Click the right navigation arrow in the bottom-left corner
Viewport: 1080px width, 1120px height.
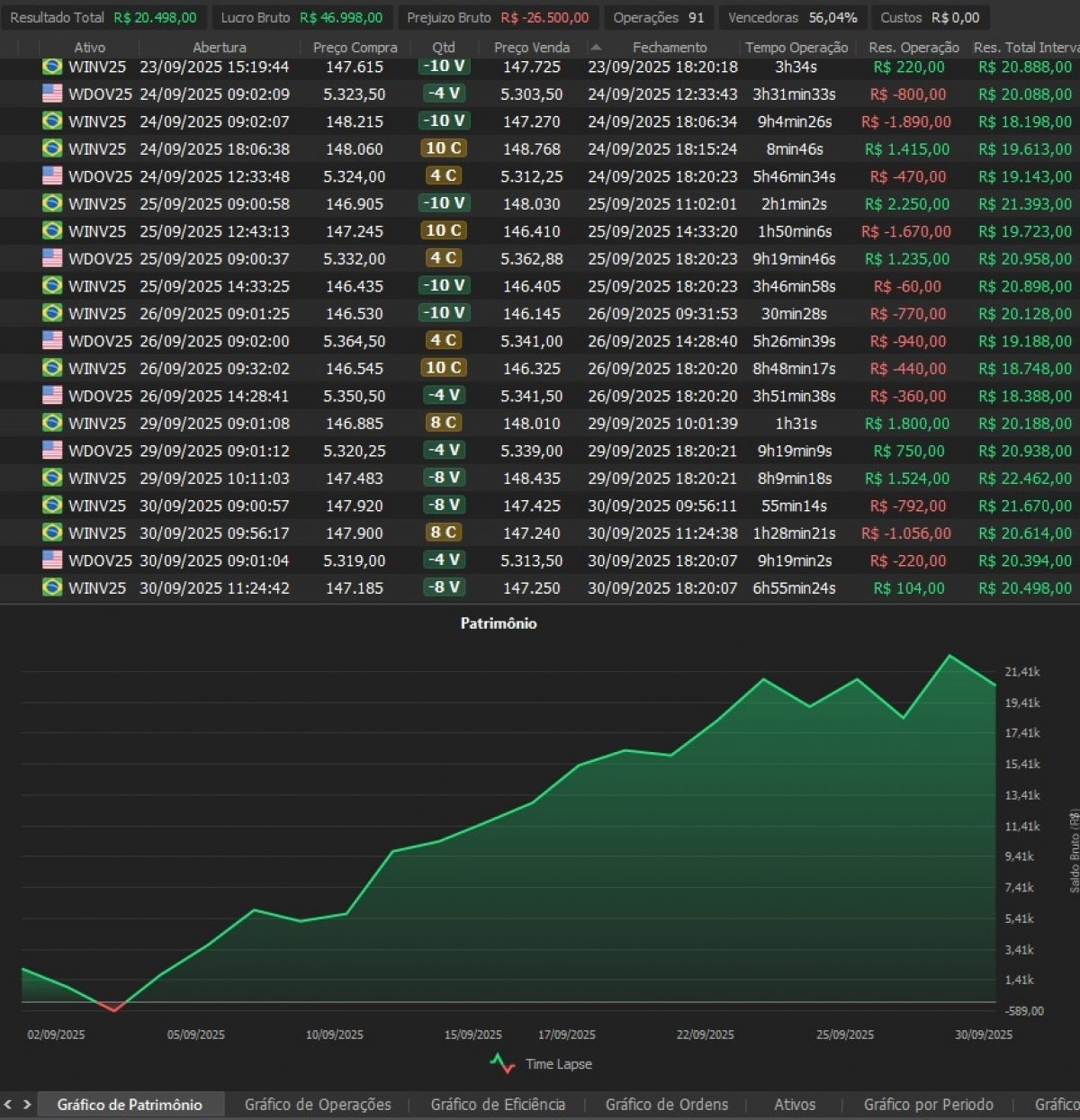pyautogui.click(x=27, y=1104)
